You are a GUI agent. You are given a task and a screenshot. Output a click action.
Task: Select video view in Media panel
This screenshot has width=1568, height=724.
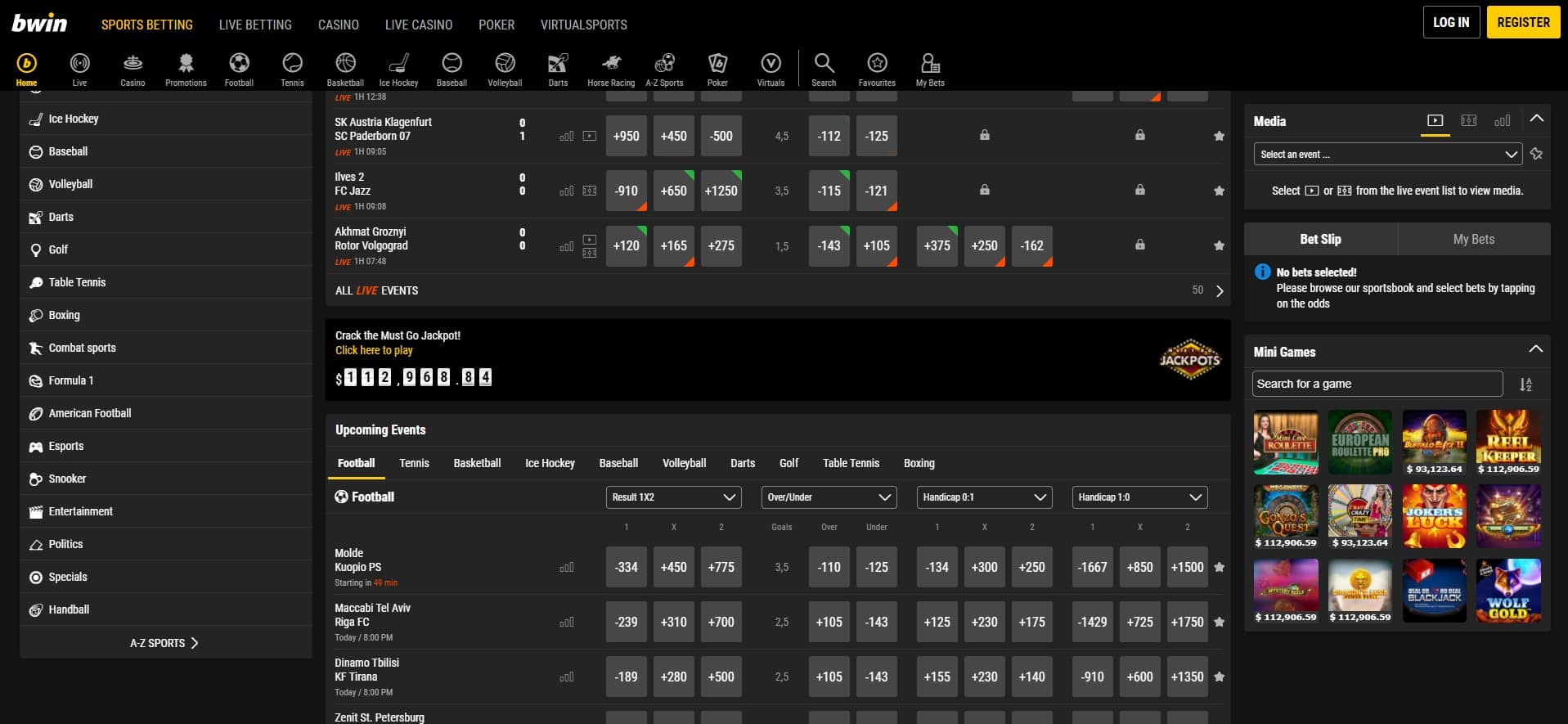(1435, 120)
